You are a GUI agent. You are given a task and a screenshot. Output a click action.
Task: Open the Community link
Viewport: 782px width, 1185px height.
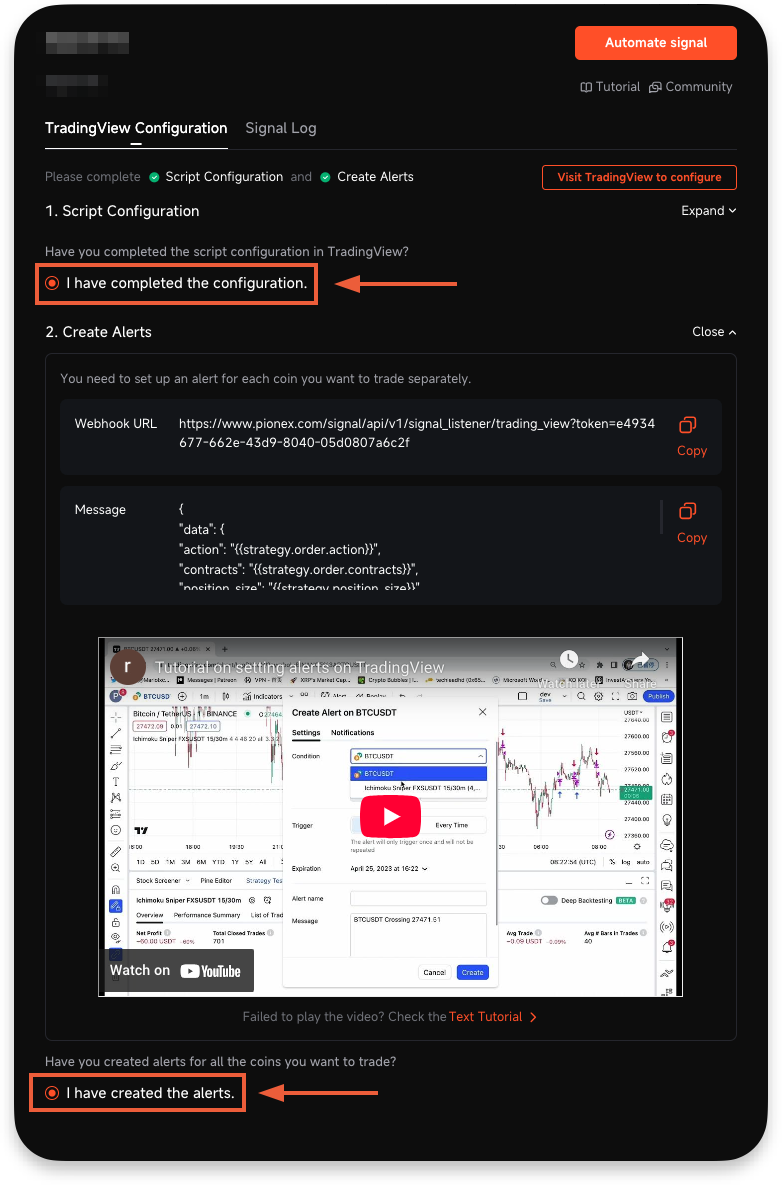(691, 87)
